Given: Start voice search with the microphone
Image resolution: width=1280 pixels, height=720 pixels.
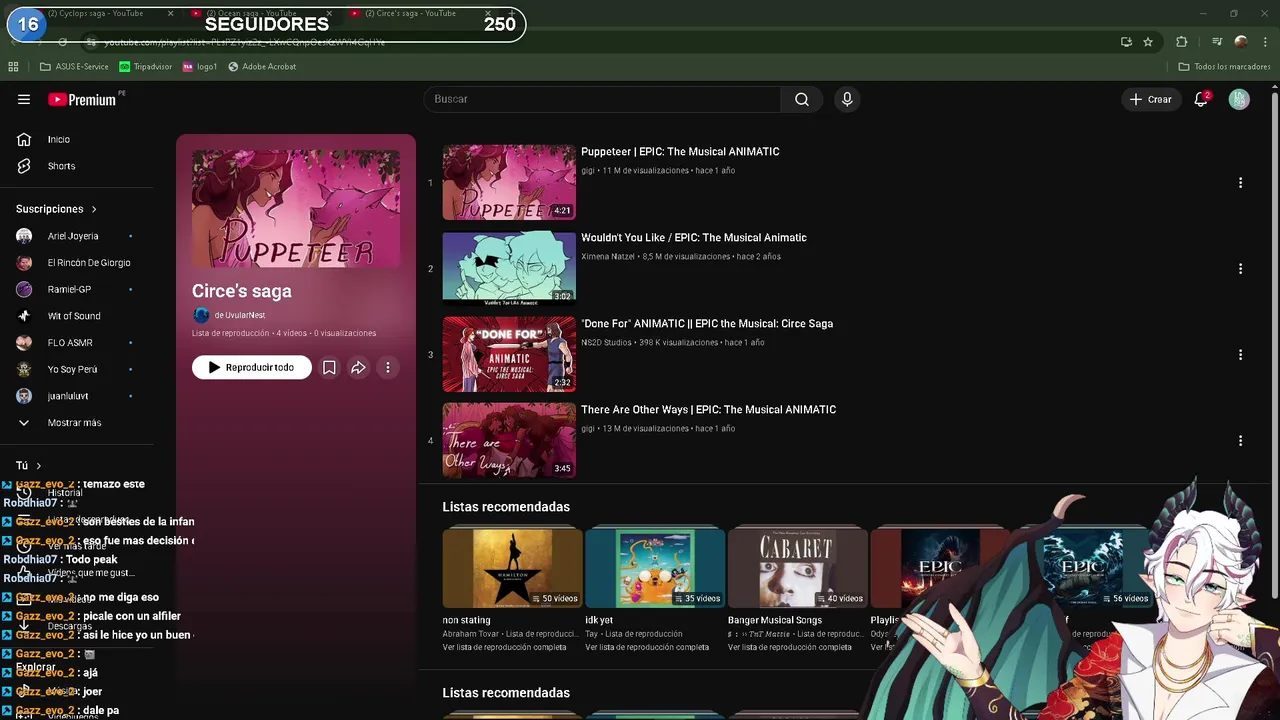Looking at the screenshot, I should pos(847,99).
